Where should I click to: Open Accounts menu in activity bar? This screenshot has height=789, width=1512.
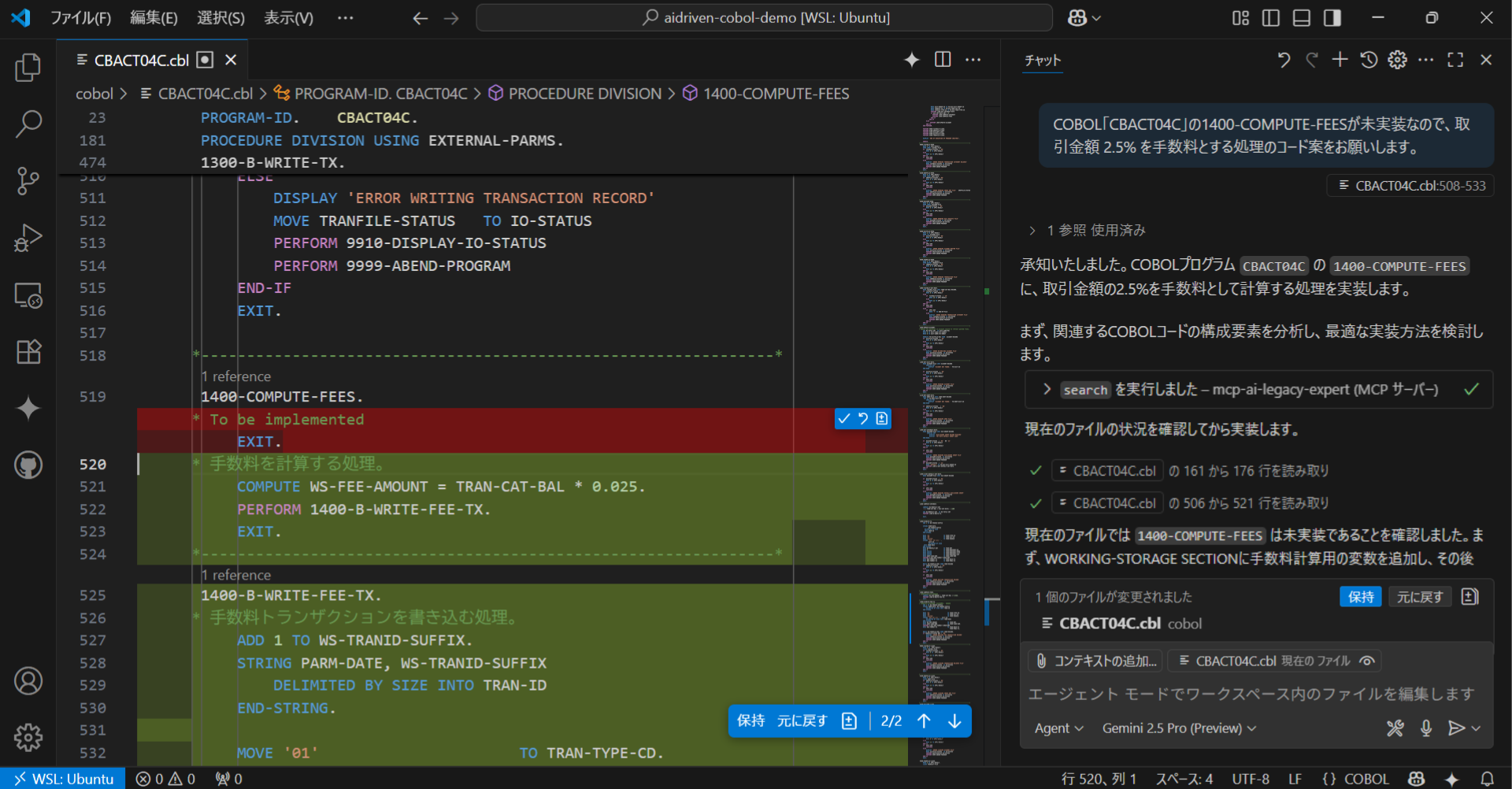click(28, 680)
